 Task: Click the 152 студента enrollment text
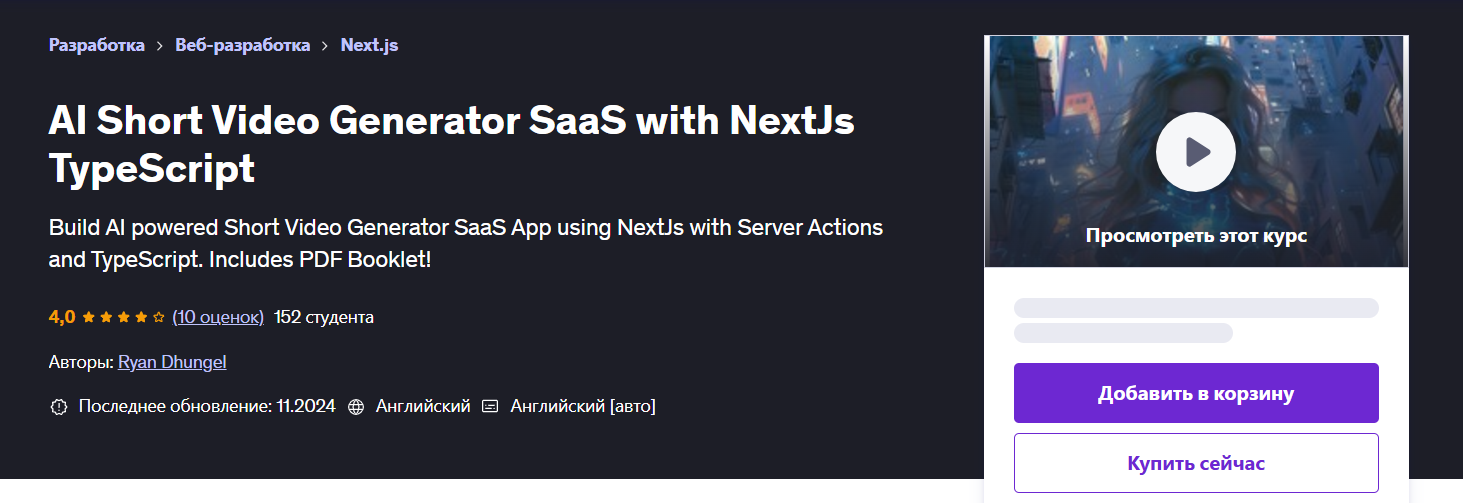pyautogui.click(x=324, y=317)
